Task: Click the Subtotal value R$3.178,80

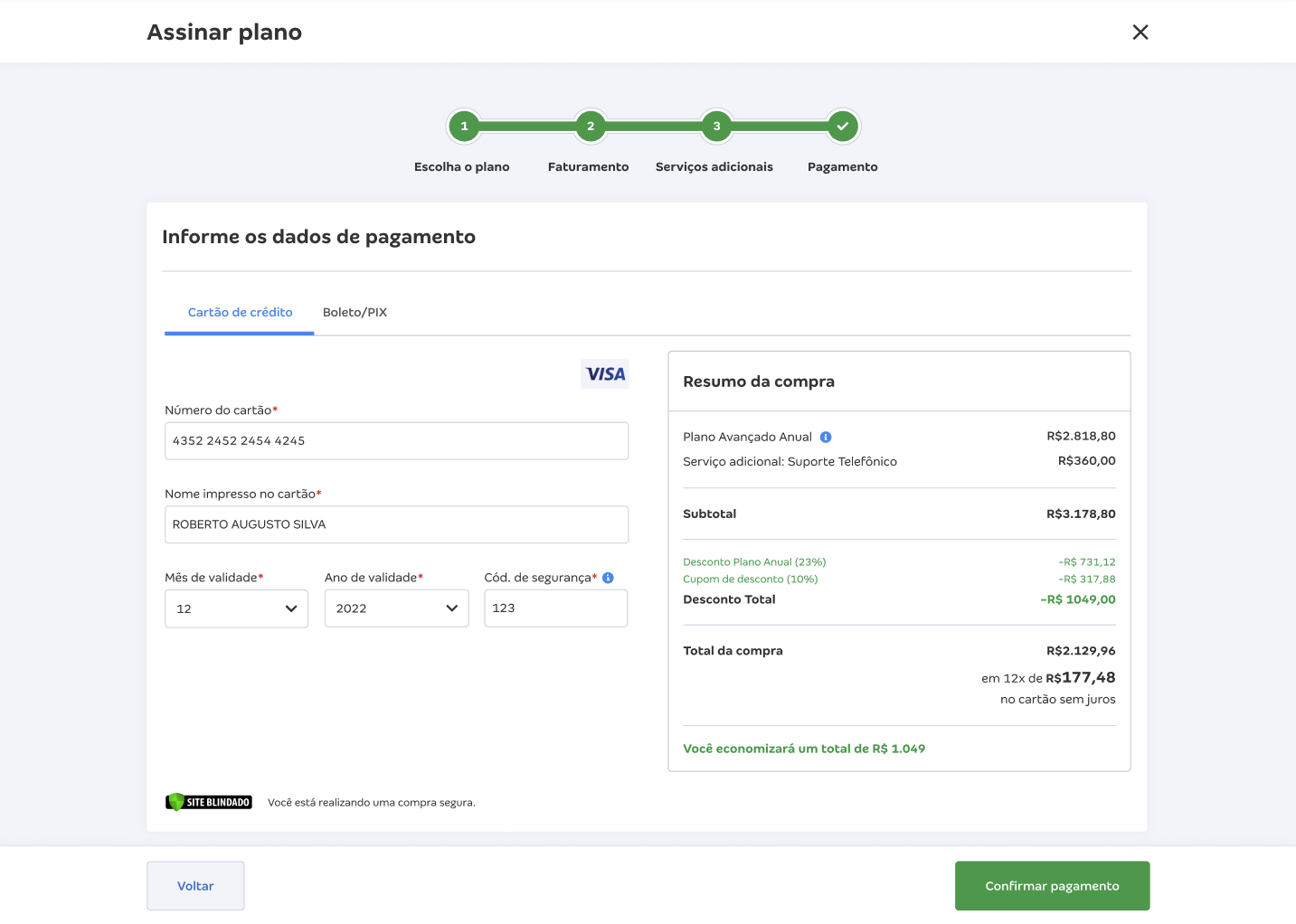Action: pos(1081,514)
